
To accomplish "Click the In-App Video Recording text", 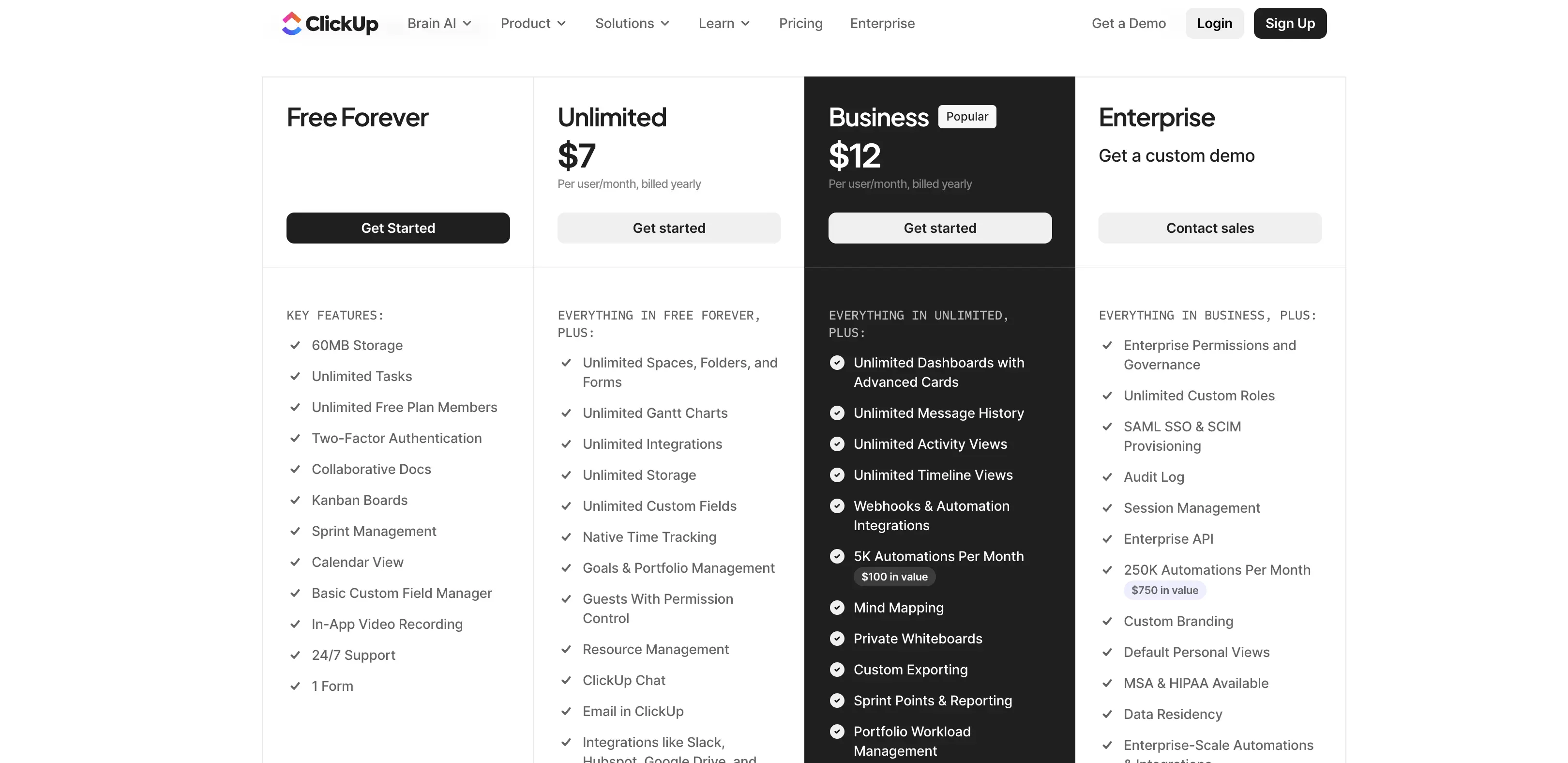I will 387,624.
